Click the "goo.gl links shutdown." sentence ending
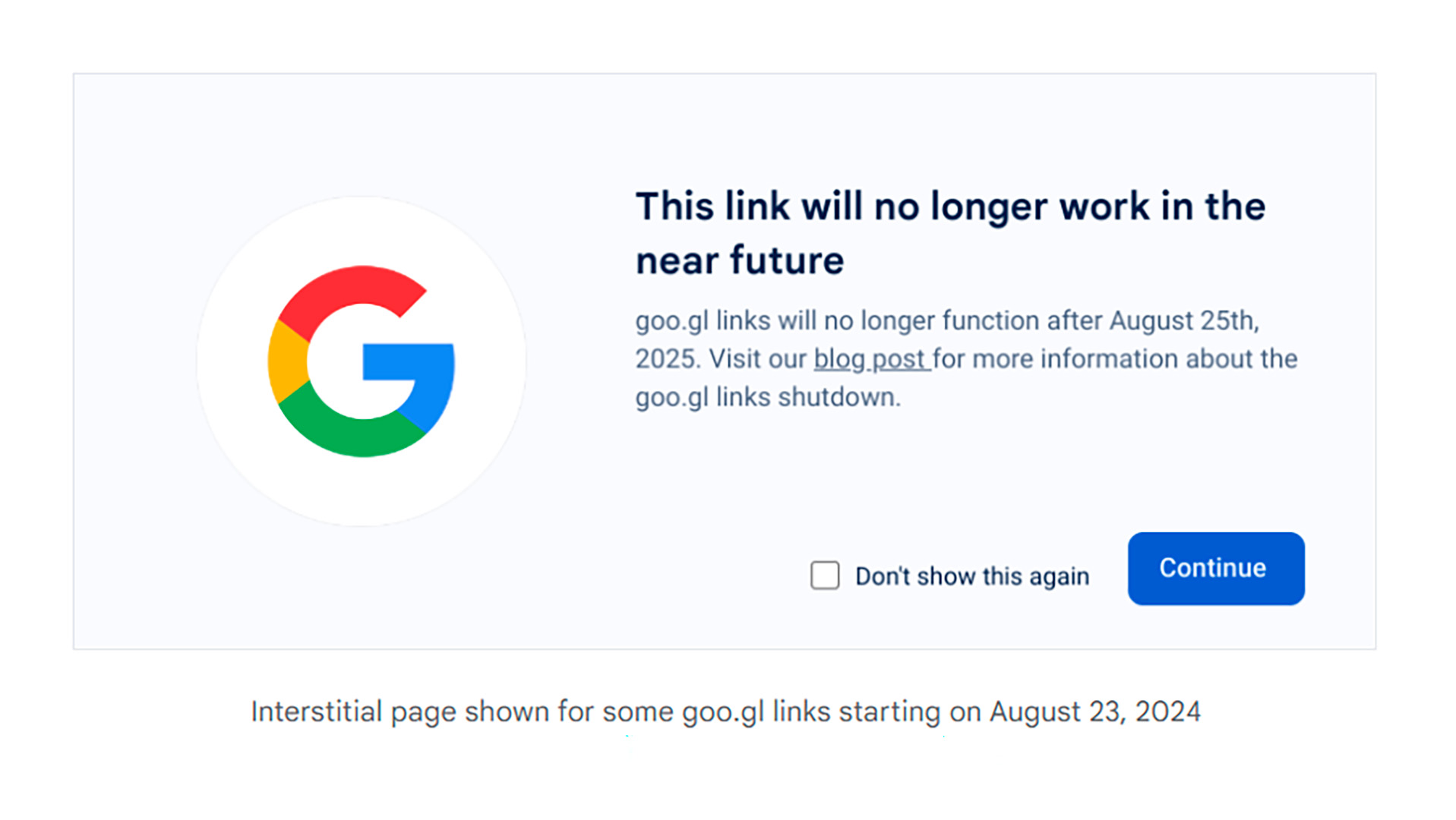This screenshot has height=820, width=1456. pos(768,397)
